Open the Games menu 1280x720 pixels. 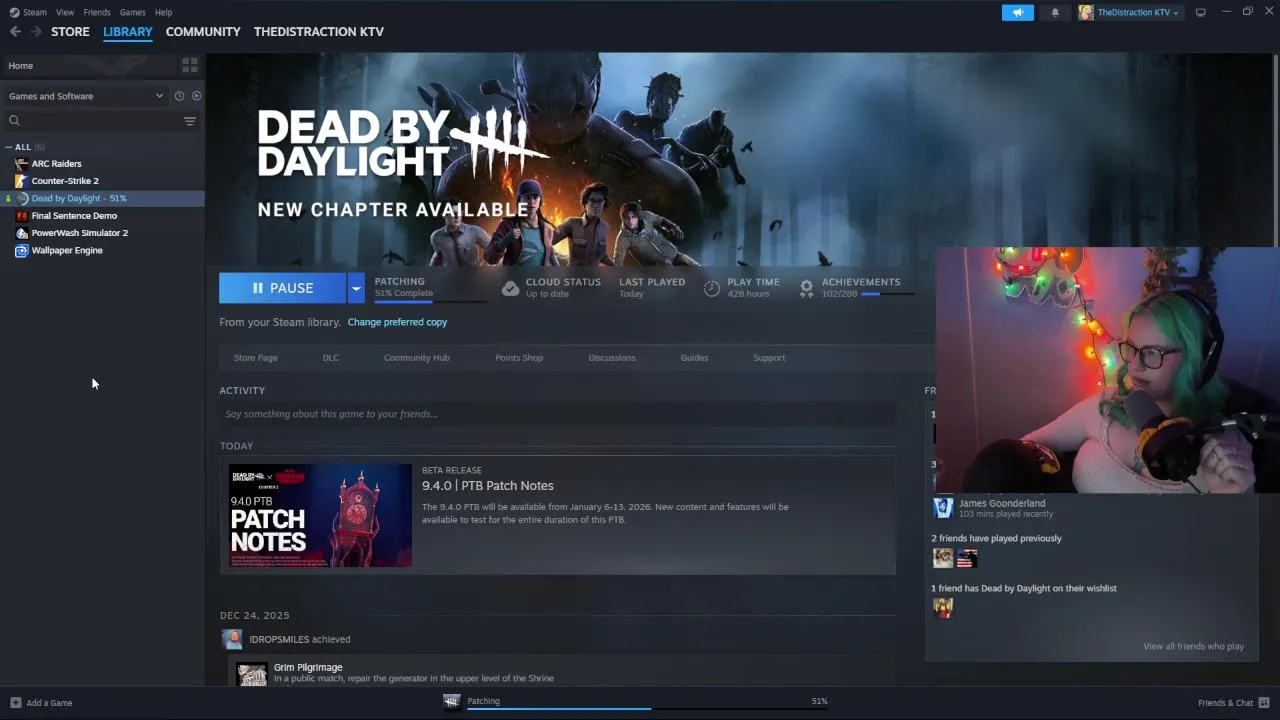132,12
